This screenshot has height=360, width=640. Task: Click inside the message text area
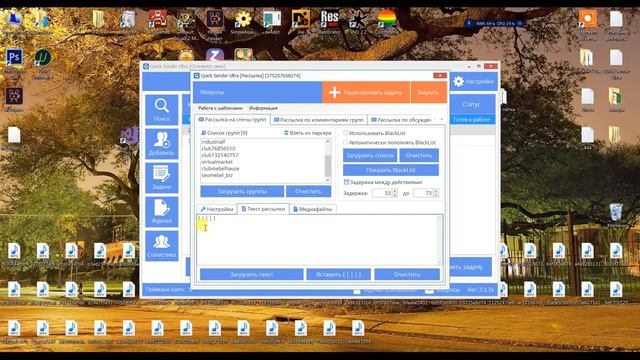pos(317,240)
